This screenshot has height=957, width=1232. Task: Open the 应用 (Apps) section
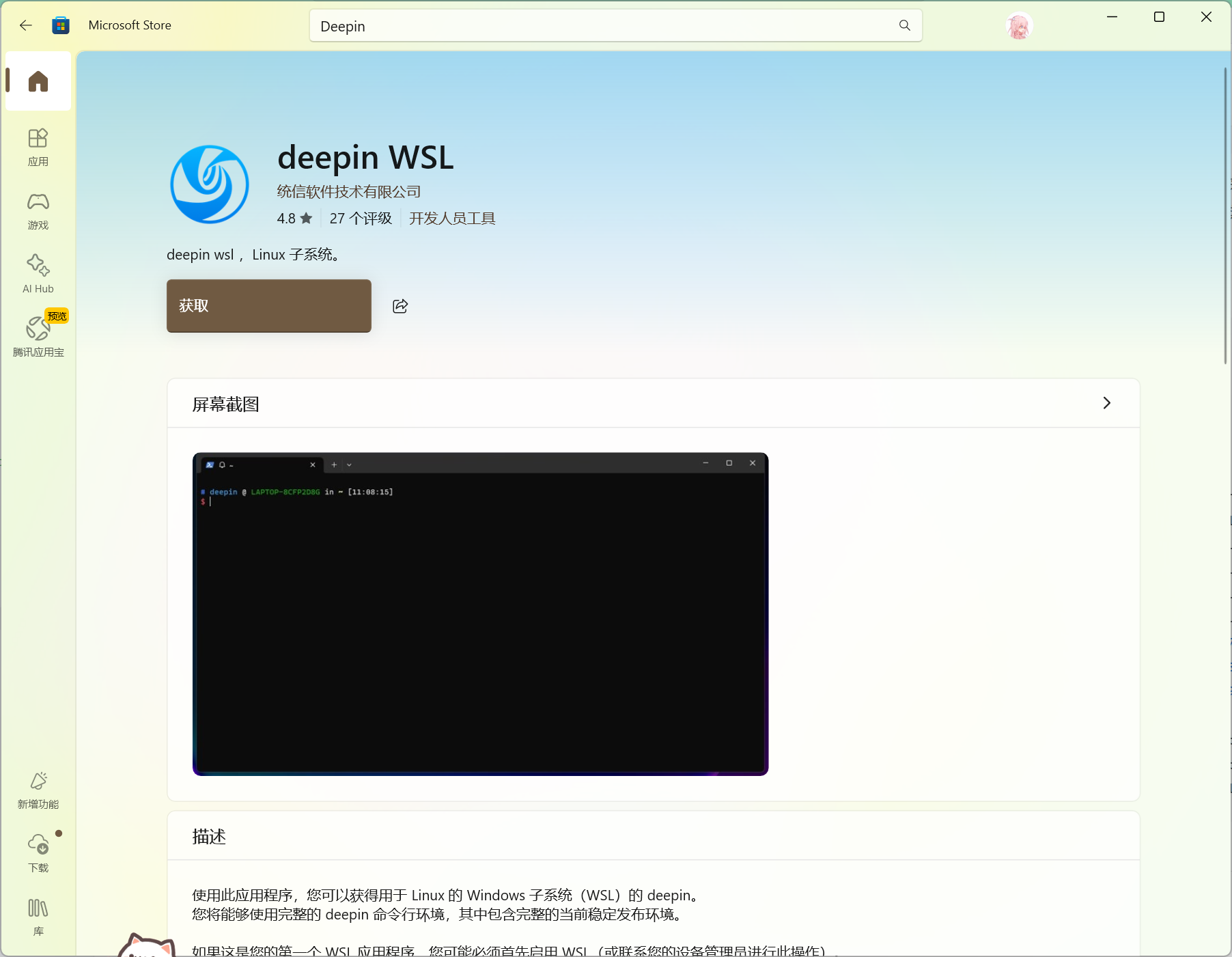point(38,148)
